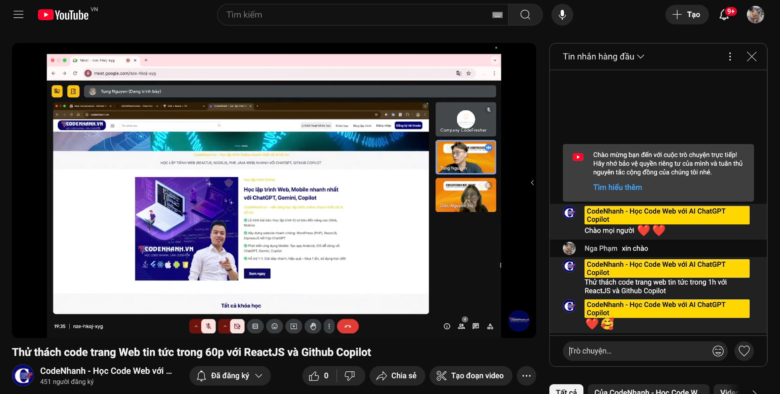Close the live chat panel
This screenshot has height=394, width=780.
pyautogui.click(x=752, y=57)
